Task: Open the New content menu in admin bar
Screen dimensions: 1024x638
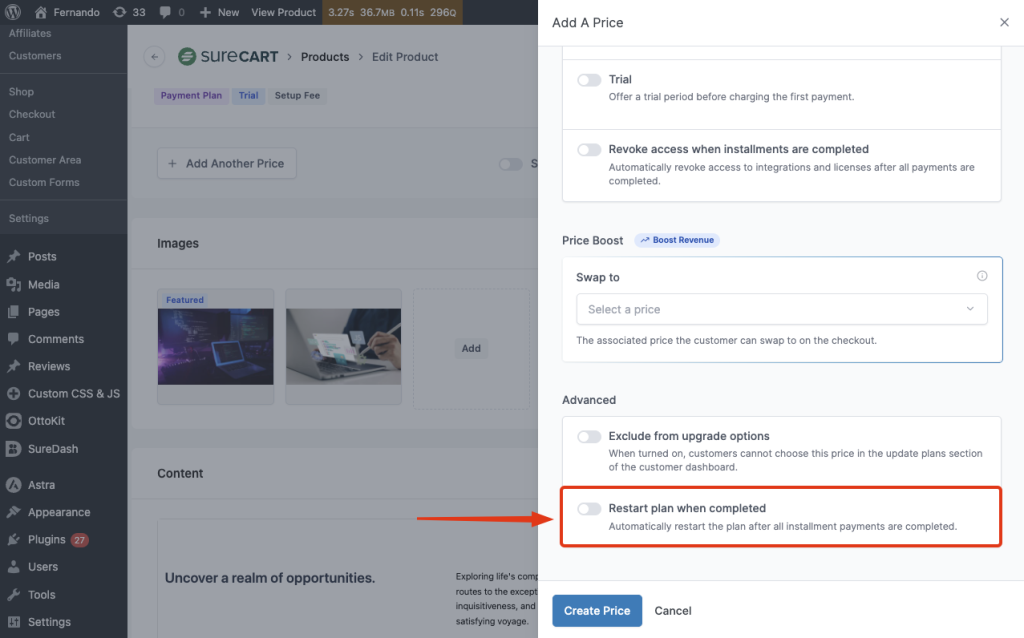Action: click(220, 12)
